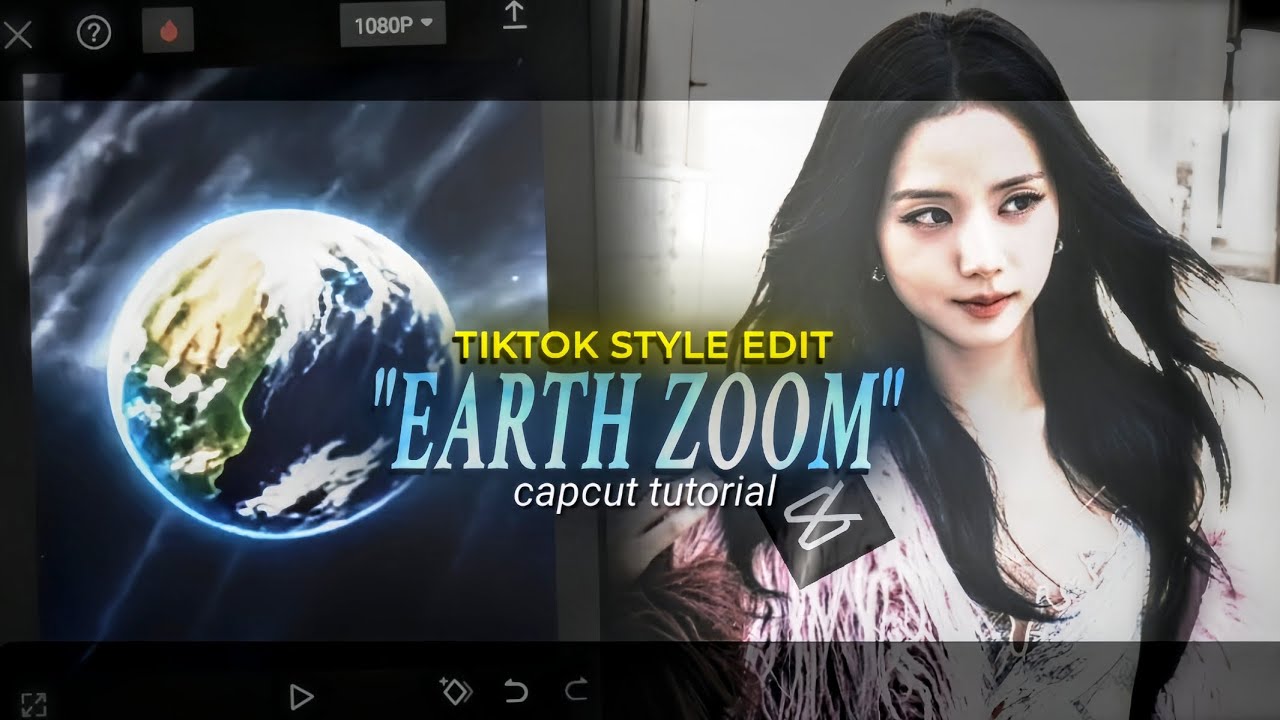
Task: Open the help question mark icon
Action: [x=94, y=33]
